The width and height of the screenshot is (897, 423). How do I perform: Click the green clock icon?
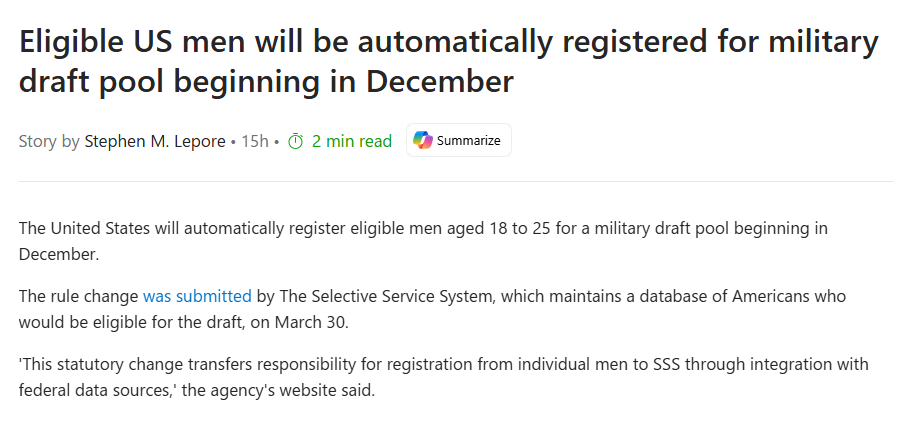click(x=295, y=142)
